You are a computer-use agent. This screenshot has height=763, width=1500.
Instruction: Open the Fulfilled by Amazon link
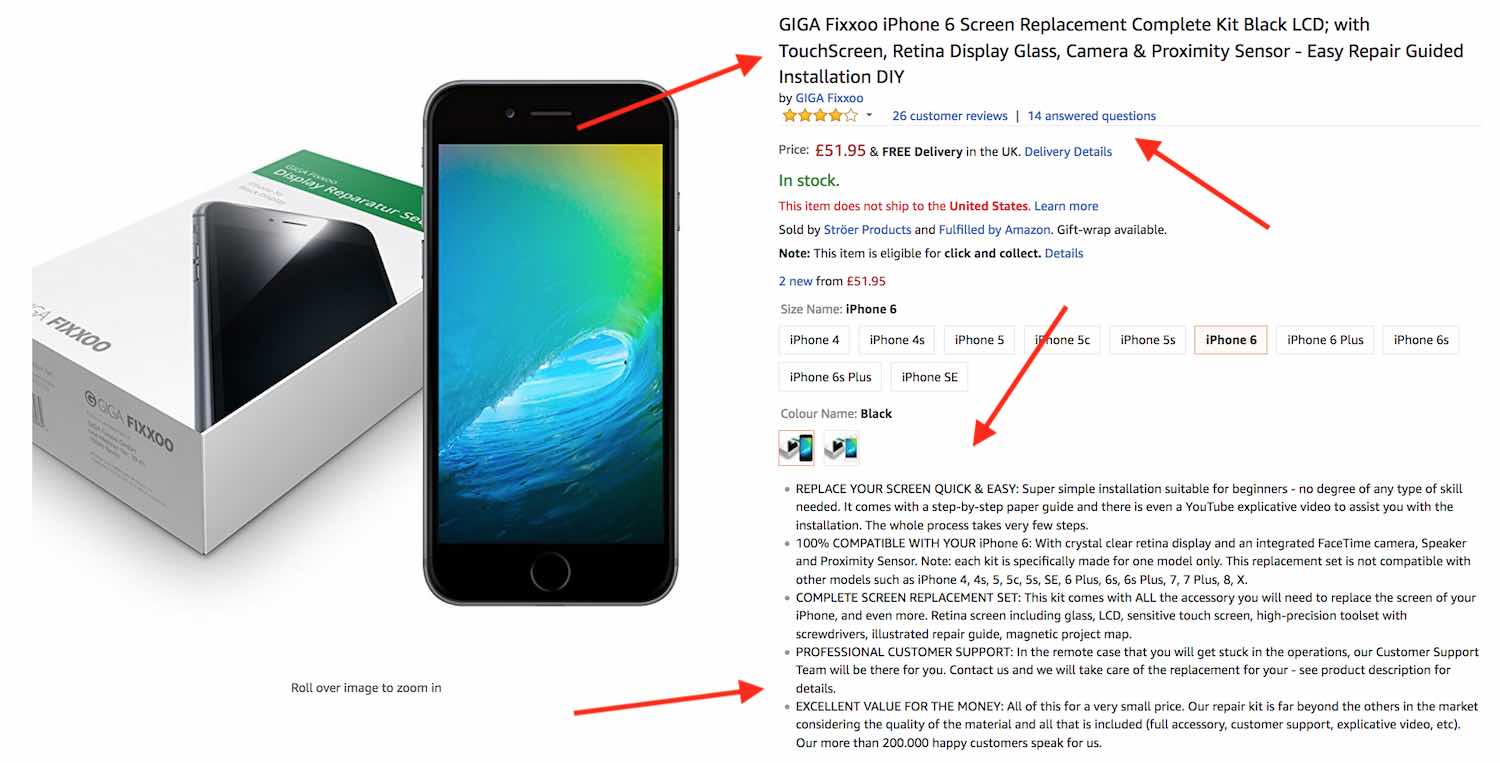994,230
